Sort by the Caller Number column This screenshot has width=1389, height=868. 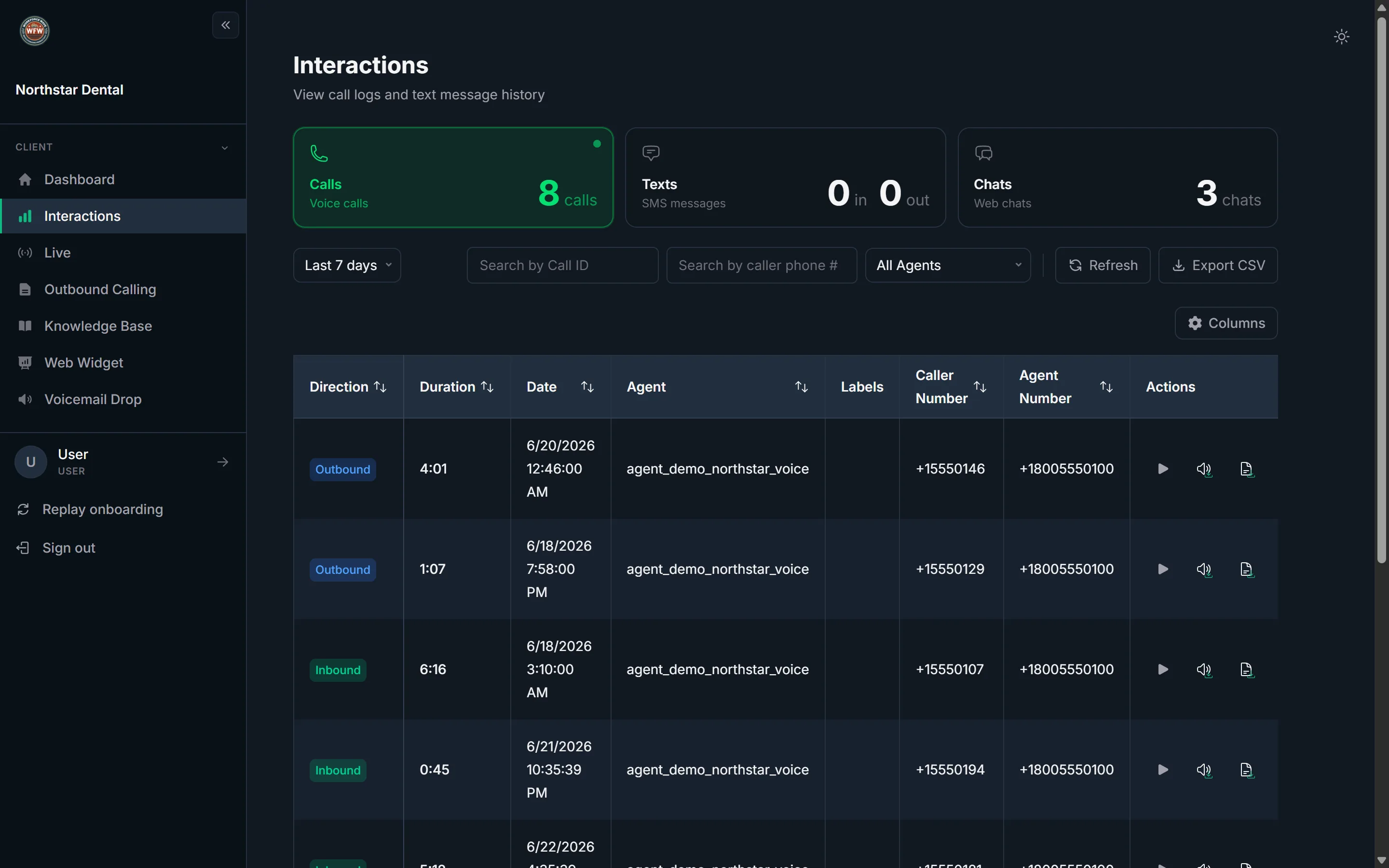[x=980, y=387]
